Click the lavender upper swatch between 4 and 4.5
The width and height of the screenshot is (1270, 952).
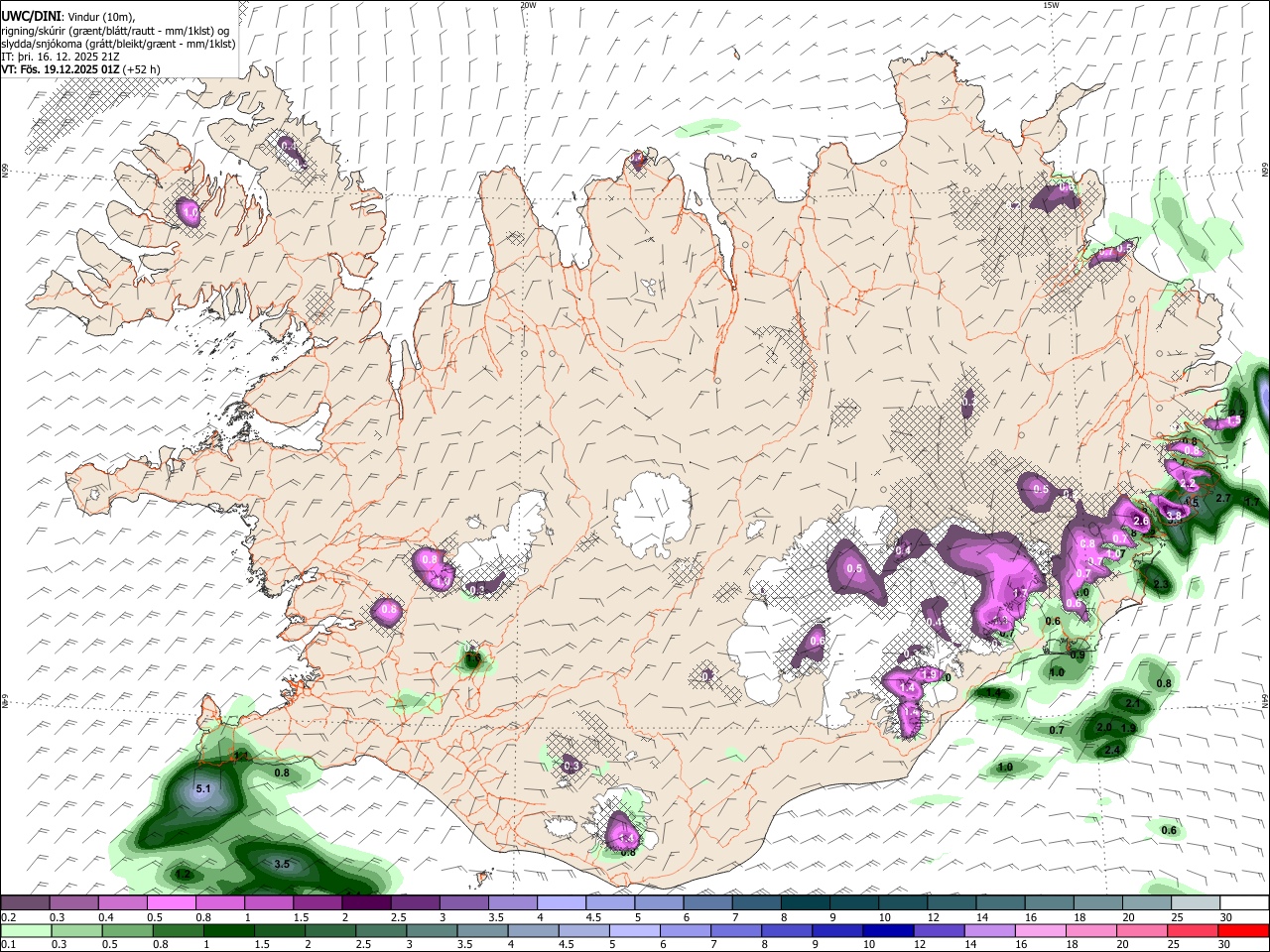pos(562,902)
